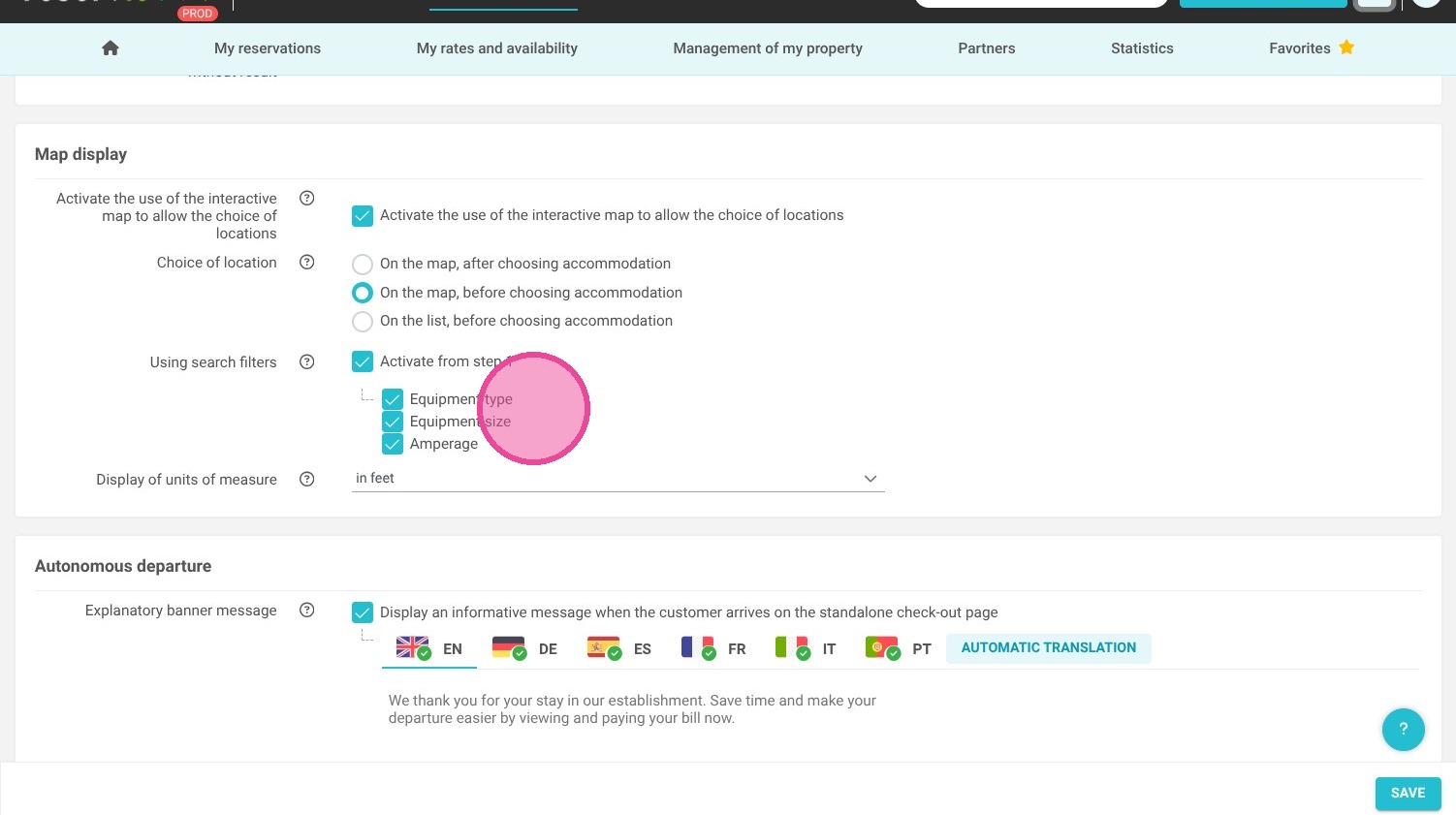Open help for Choice of location
This screenshot has width=1456, height=815.
click(x=307, y=262)
